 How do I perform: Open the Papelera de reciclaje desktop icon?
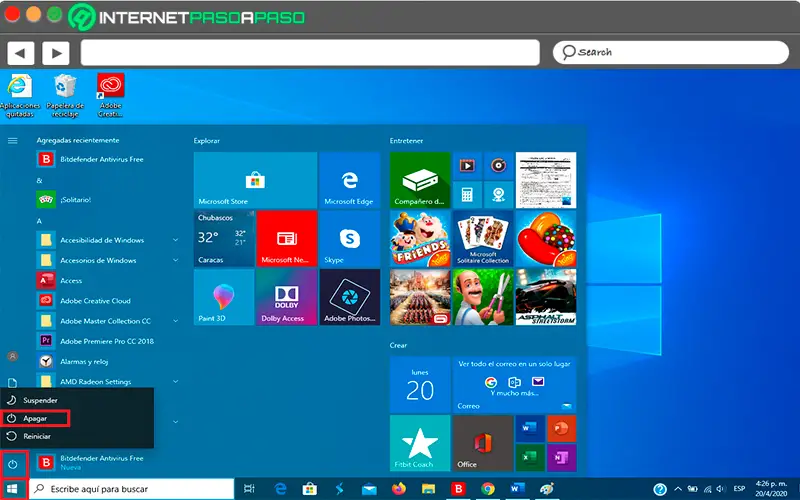(65, 96)
